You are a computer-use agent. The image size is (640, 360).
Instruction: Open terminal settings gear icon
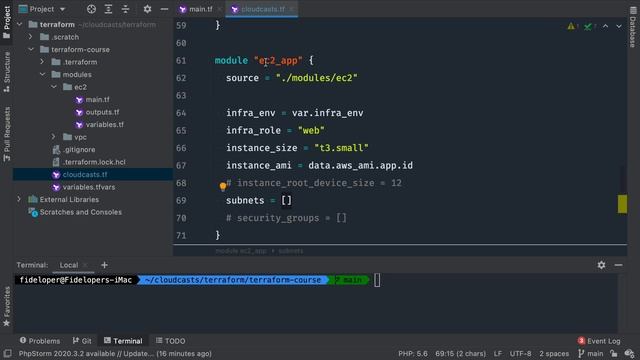(601, 265)
